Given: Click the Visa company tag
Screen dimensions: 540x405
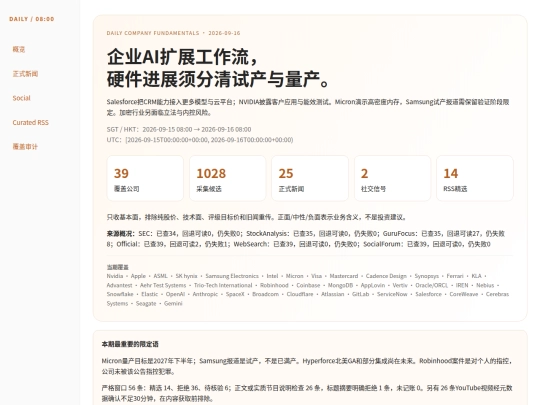Looking at the screenshot, I should 316,276.
